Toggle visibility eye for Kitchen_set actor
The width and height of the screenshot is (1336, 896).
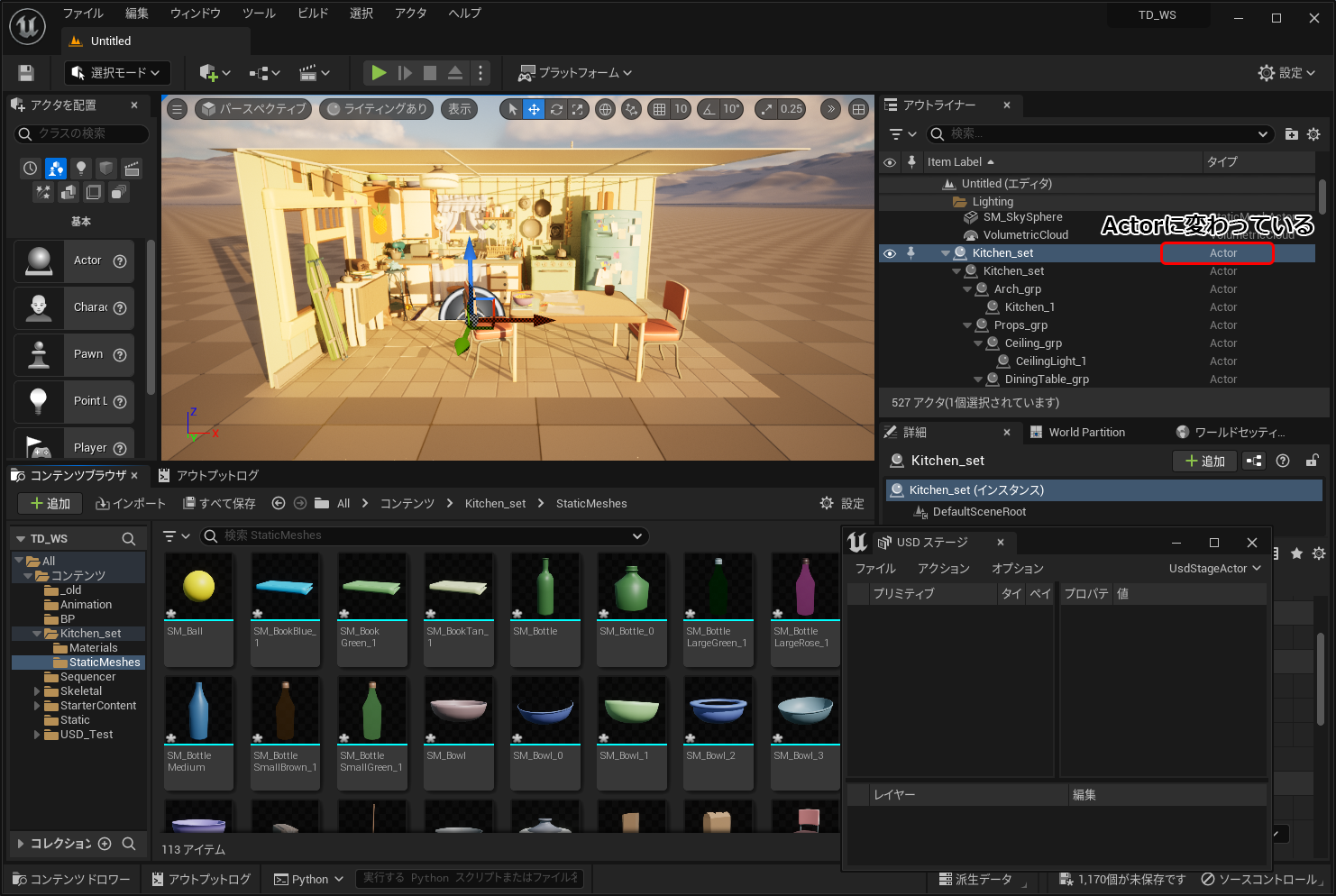[890, 253]
